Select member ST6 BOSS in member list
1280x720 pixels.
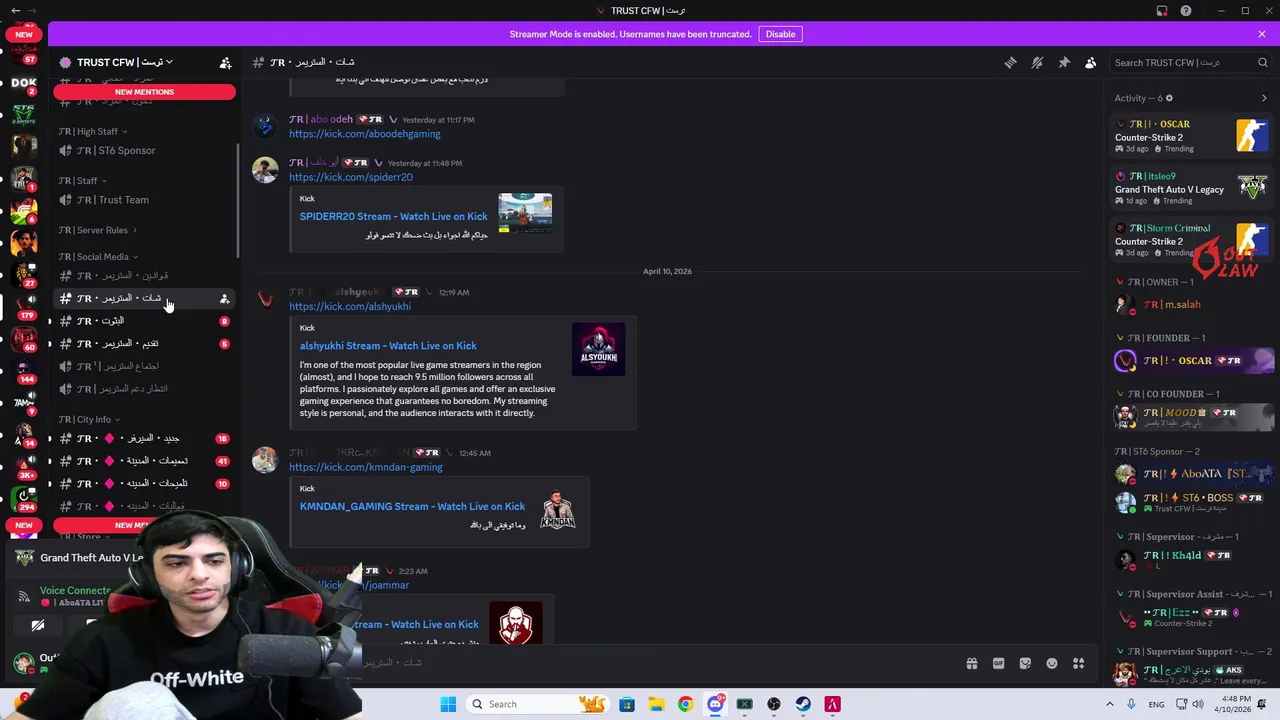[x=1192, y=502]
